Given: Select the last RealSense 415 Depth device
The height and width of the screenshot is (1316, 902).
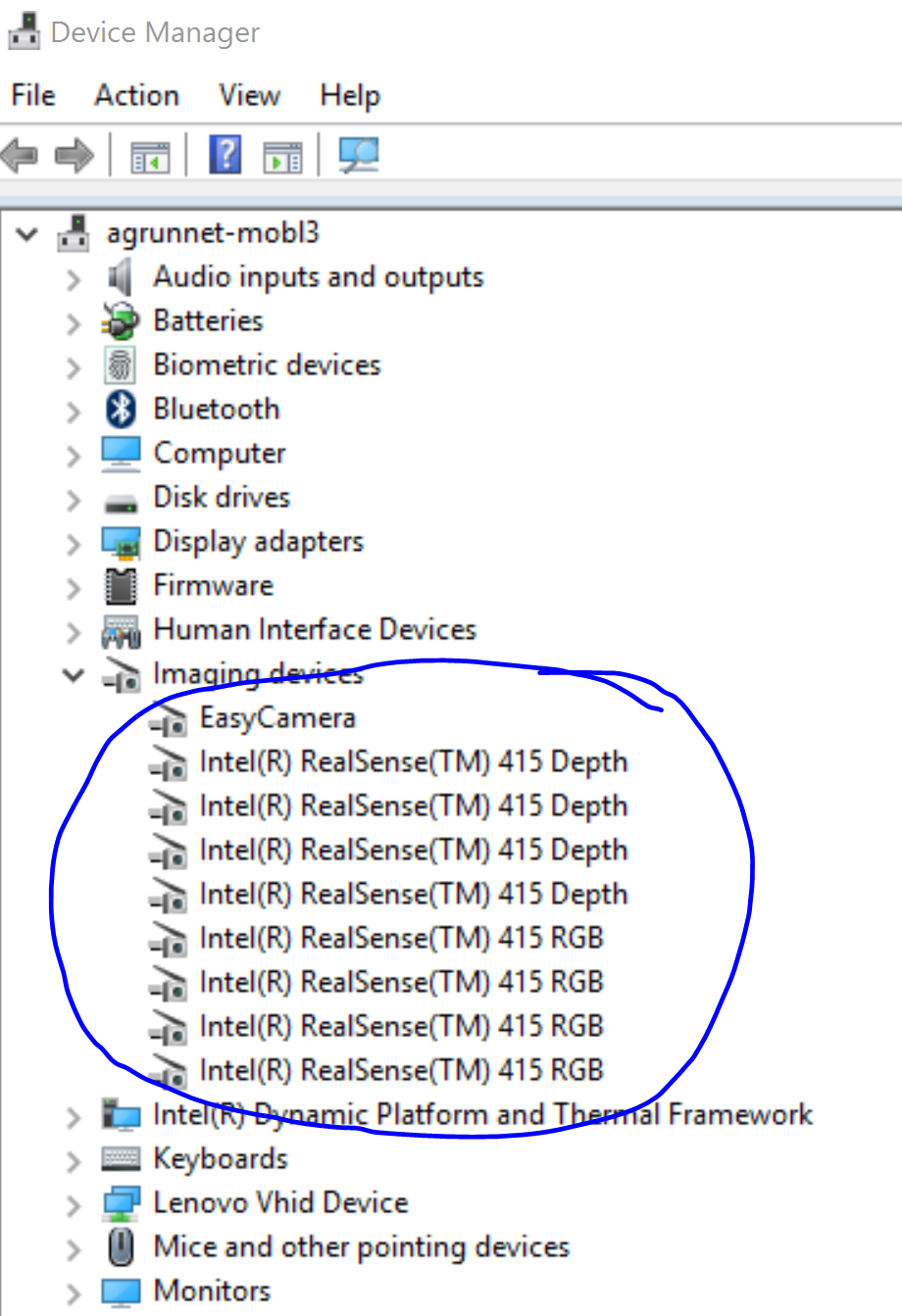Looking at the screenshot, I should point(414,895).
